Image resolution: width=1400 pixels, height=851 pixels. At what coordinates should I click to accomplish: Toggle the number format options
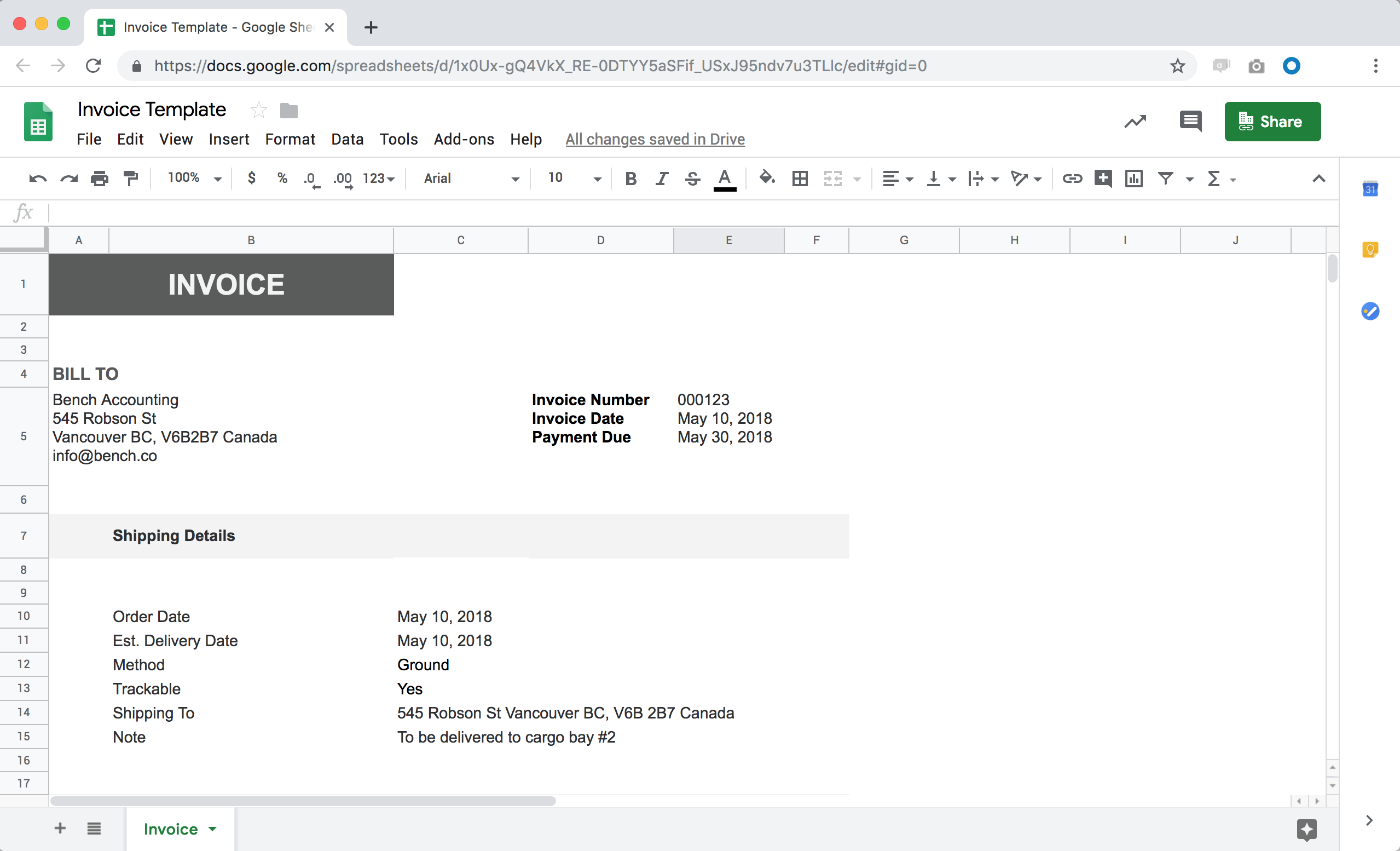(378, 178)
